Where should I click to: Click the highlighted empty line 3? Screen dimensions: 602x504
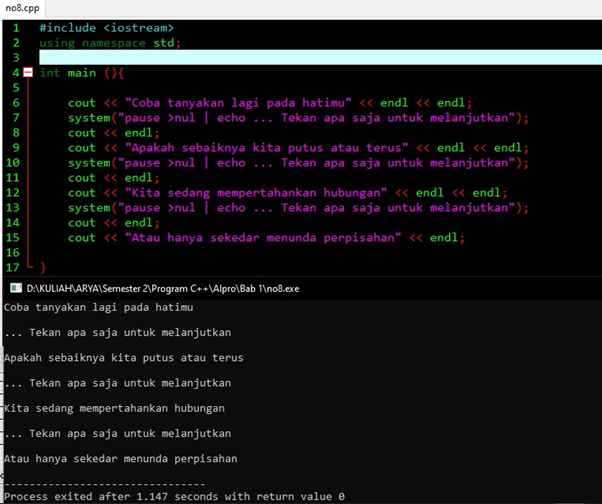(x=321, y=58)
